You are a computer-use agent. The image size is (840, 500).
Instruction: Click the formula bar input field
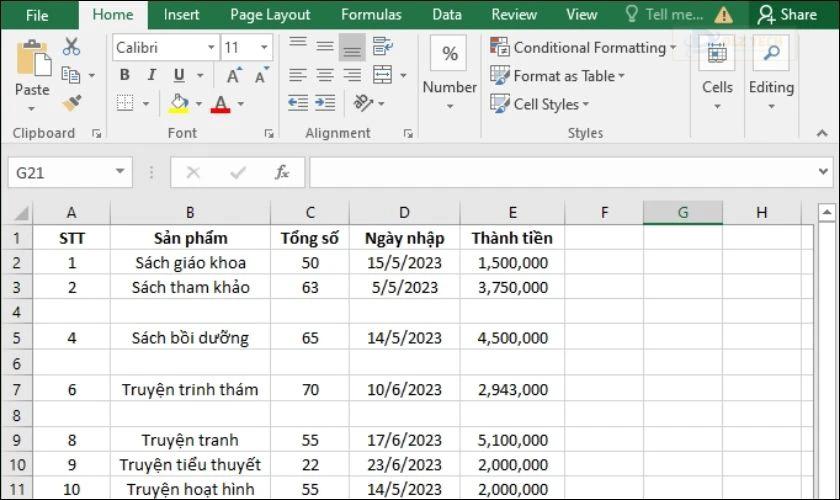point(562,172)
